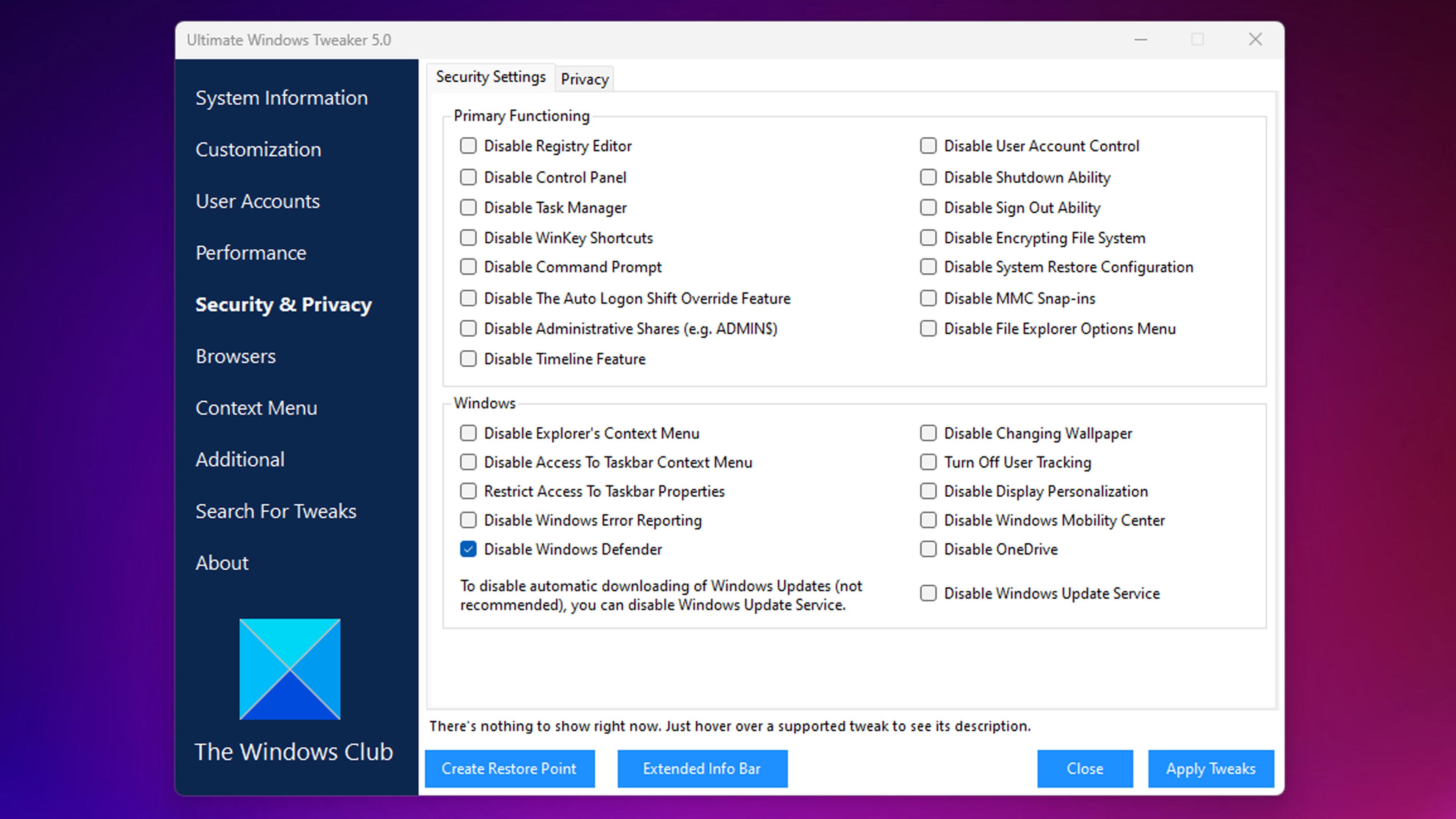
Task: Click The Windows Club text link
Action: click(x=294, y=752)
